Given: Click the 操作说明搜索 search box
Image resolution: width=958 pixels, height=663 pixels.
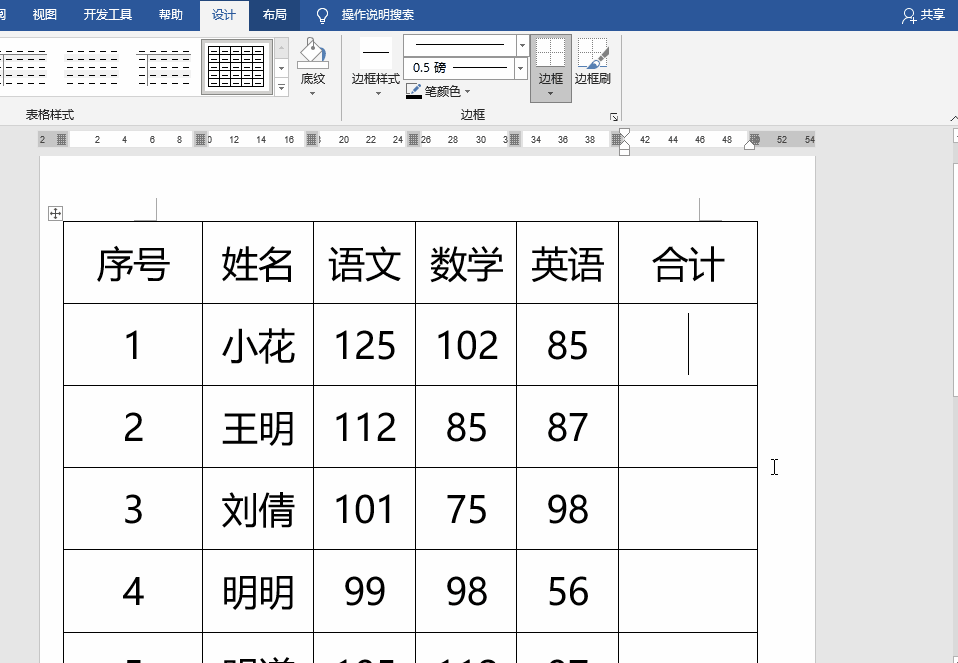Looking at the screenshot, I should click(x=378, y=15).
